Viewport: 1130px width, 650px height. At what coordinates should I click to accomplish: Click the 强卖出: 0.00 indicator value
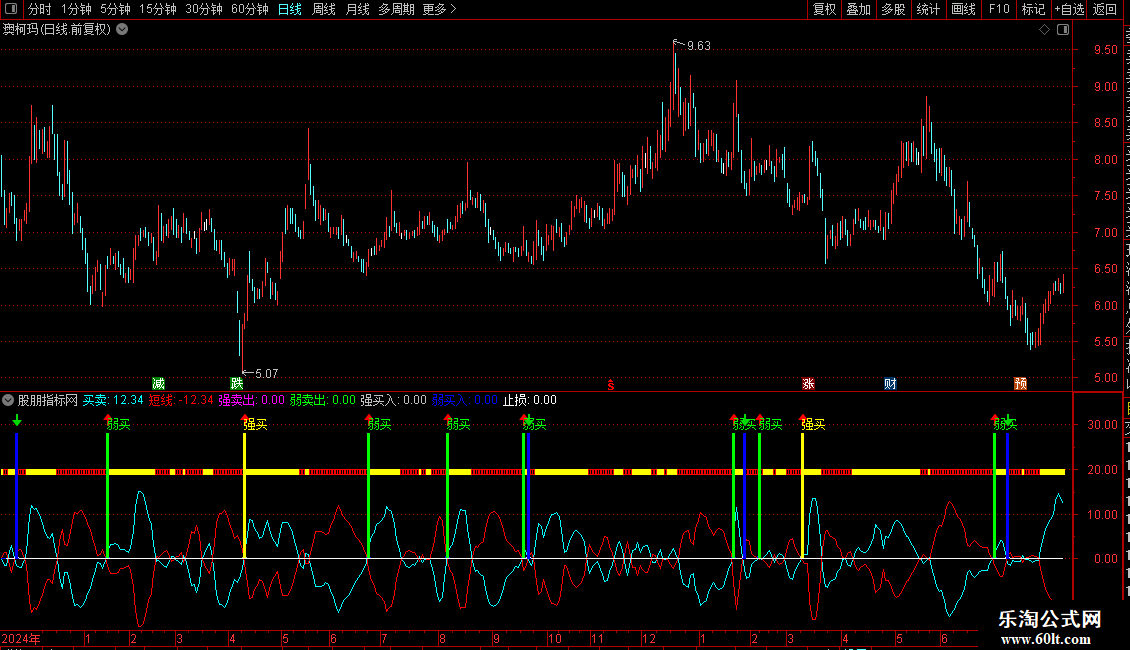point(252,400)
